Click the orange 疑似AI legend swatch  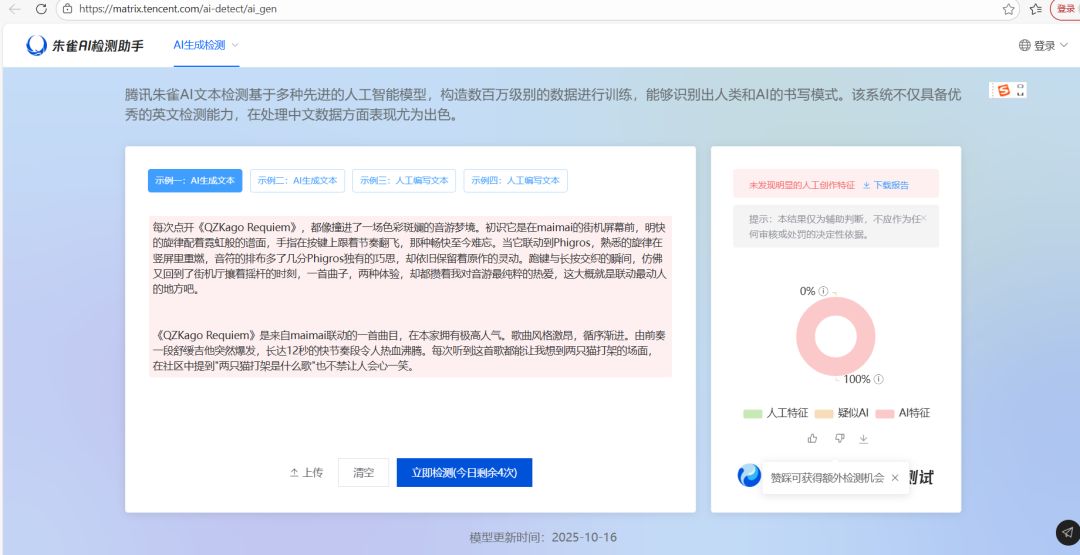824,414
